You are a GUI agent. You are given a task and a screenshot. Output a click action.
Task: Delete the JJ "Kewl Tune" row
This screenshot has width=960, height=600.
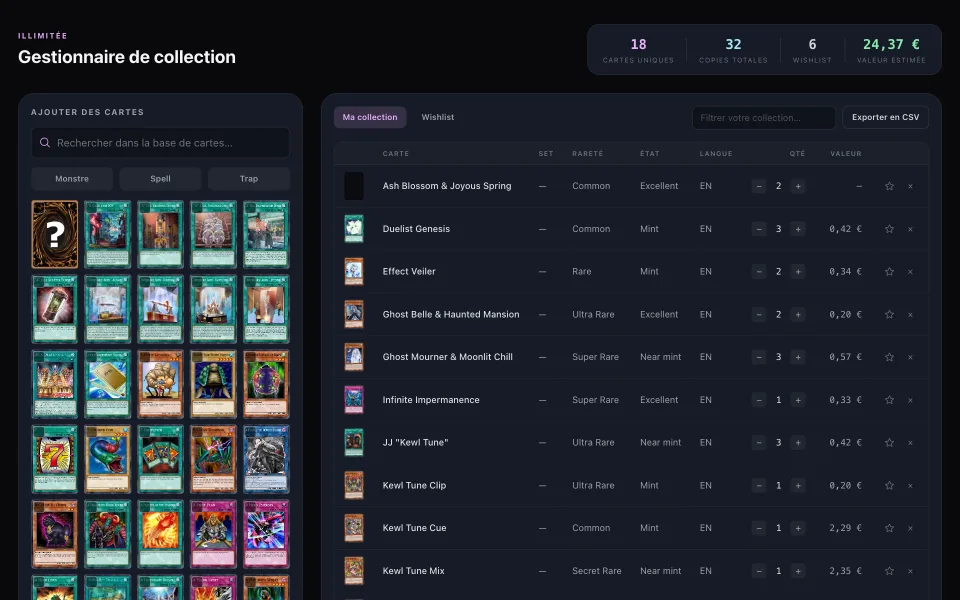click(910, 443)
